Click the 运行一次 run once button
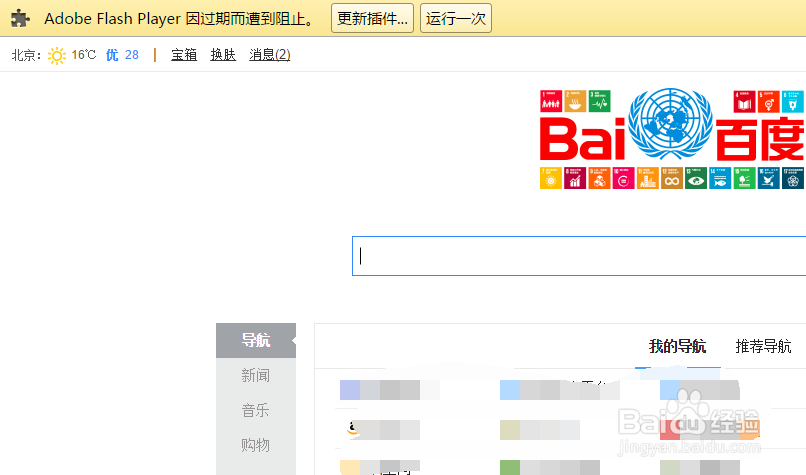Viewport: 806px width, 475px height. pos(456,18)
